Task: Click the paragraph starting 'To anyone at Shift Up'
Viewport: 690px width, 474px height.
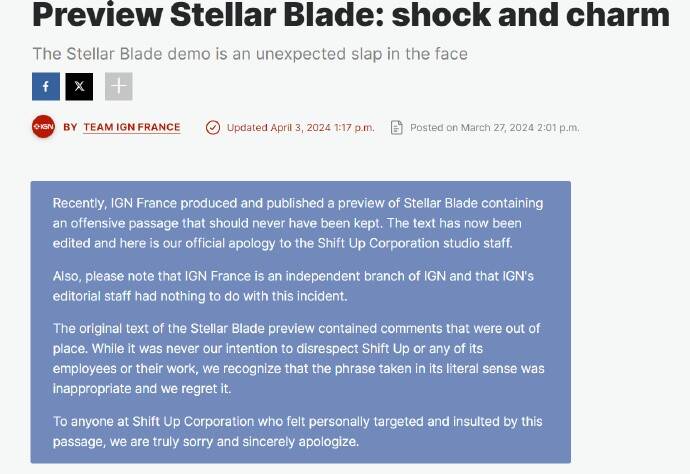Action: tap(299, 431)
